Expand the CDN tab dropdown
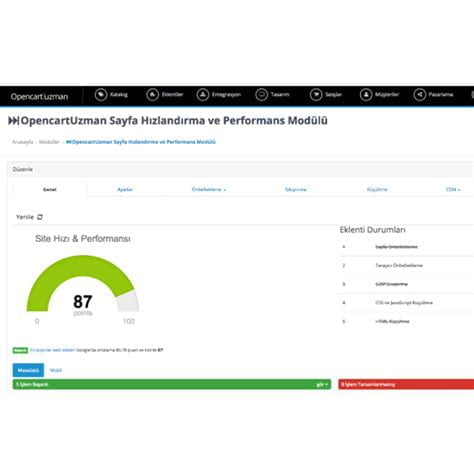 click(453, 190)
